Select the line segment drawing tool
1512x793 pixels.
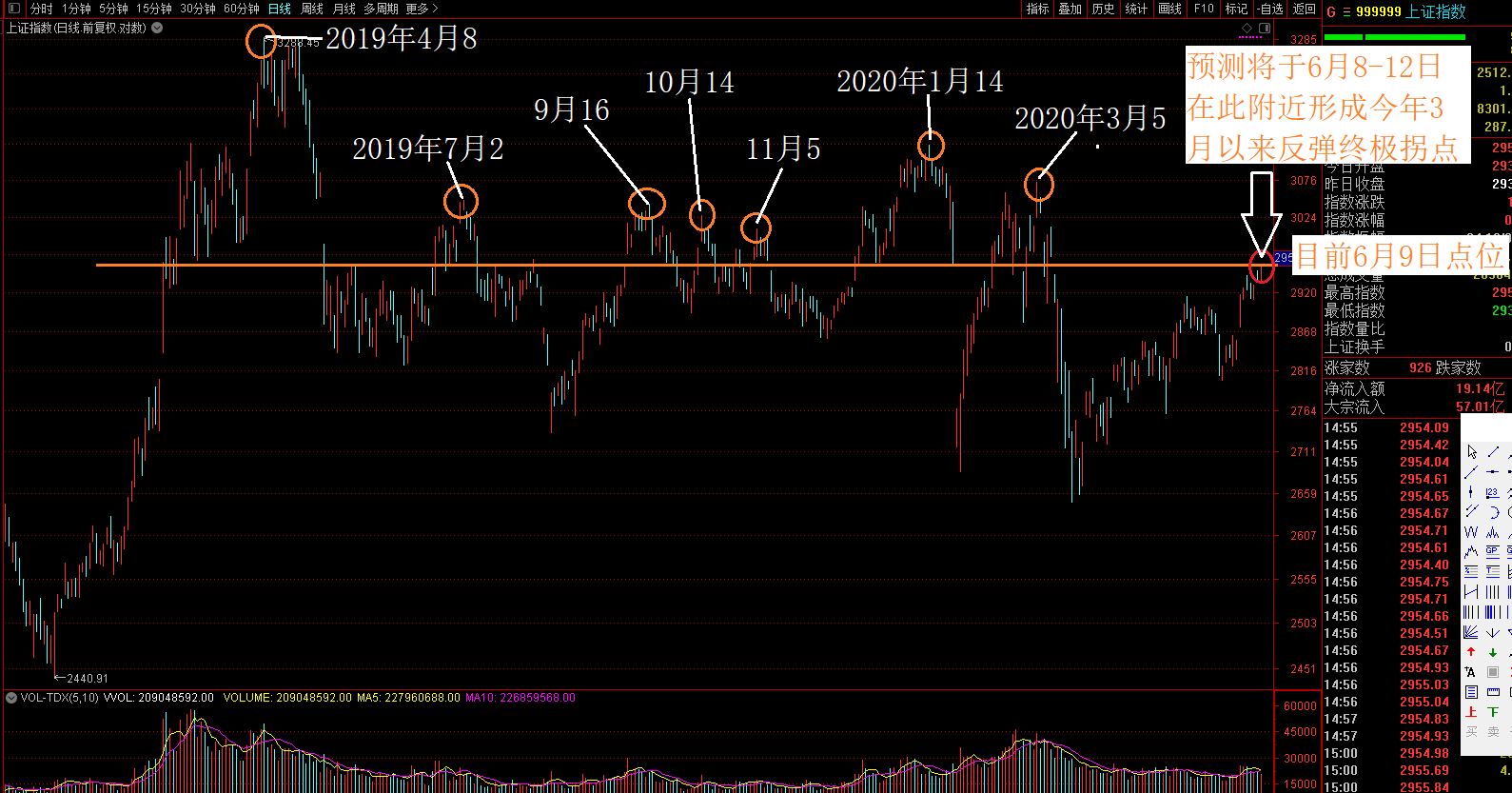pos(1493,452)
